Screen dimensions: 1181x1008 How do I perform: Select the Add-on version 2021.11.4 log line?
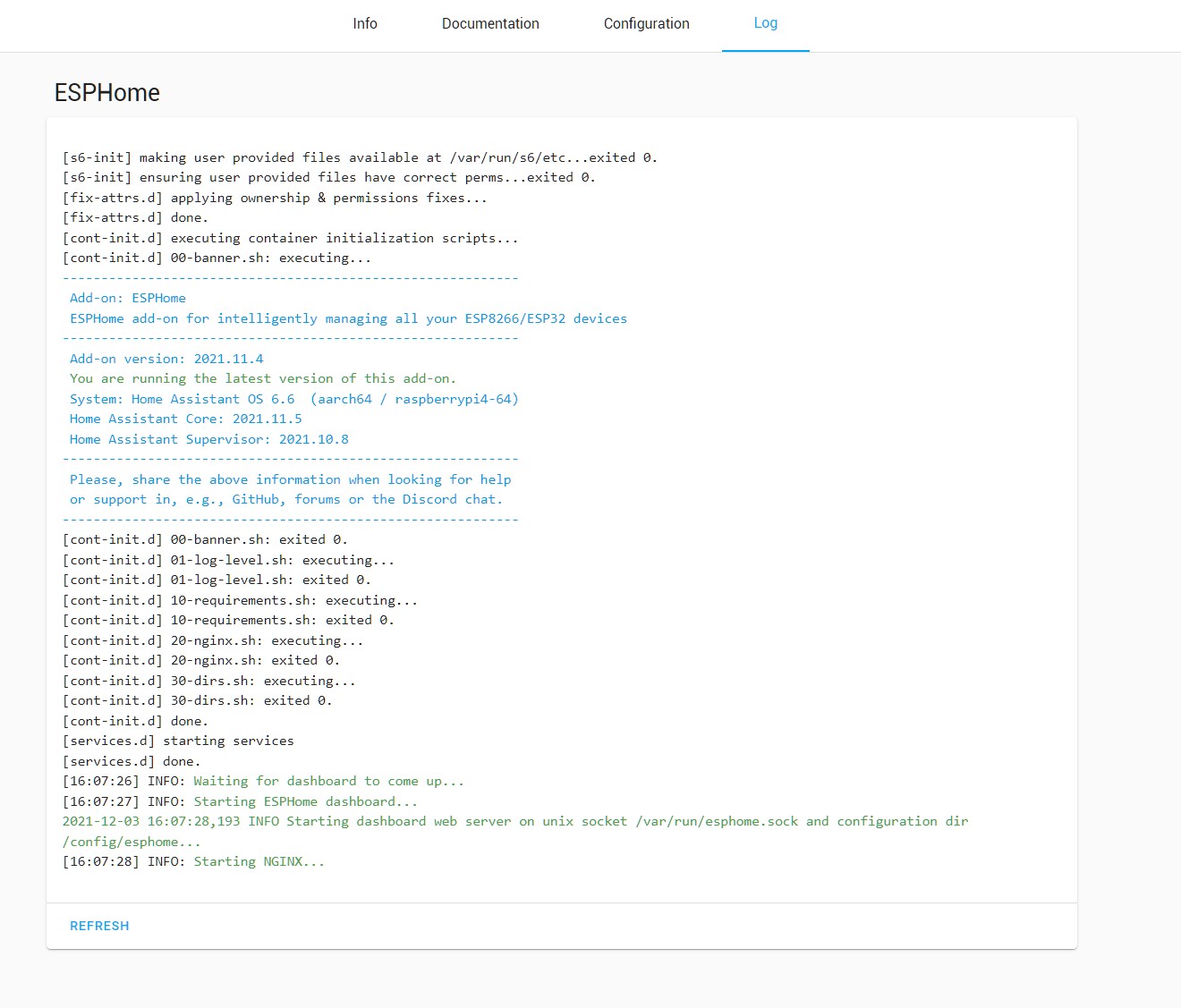click(166, 358)
